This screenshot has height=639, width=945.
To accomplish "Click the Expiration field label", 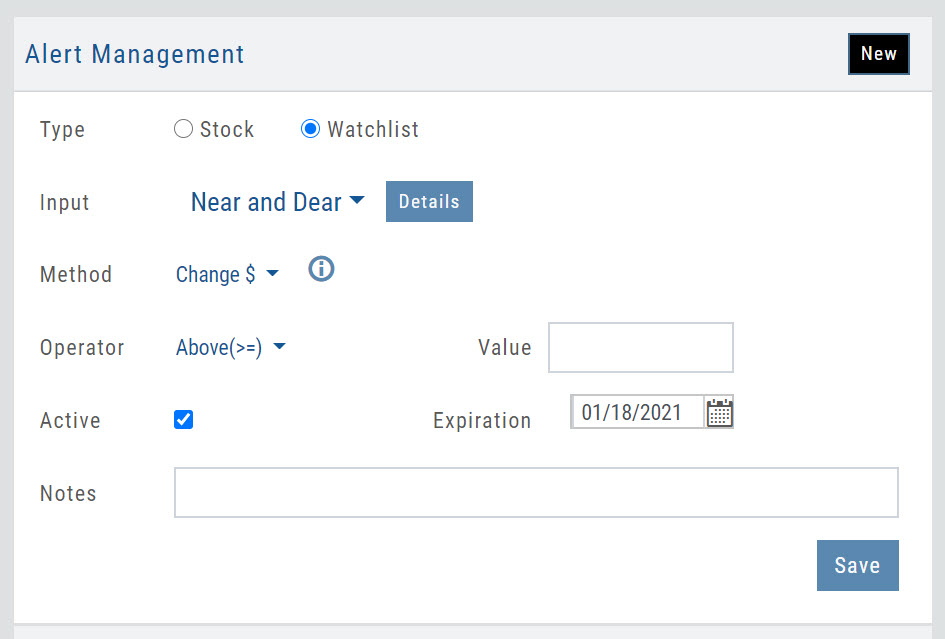I will [482, 421].
